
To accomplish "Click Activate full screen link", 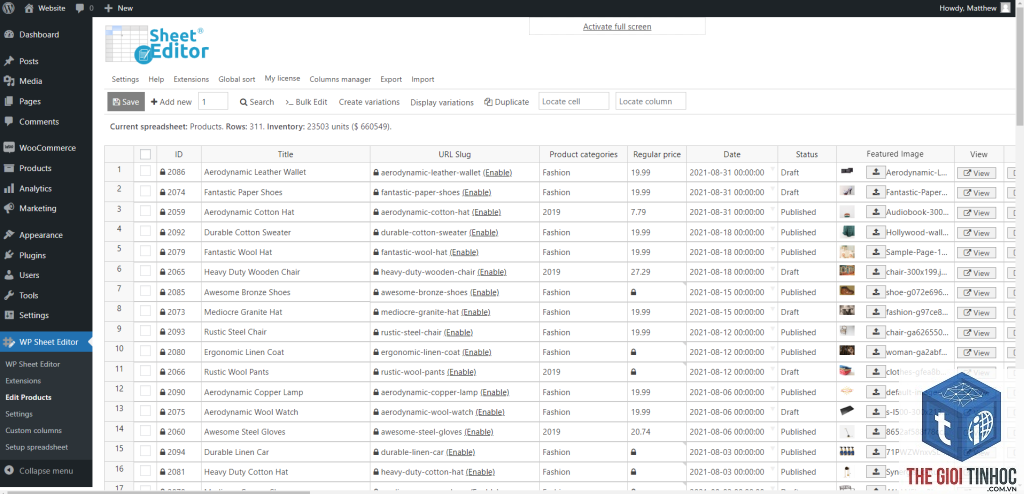I will click(x=616, y=27).
